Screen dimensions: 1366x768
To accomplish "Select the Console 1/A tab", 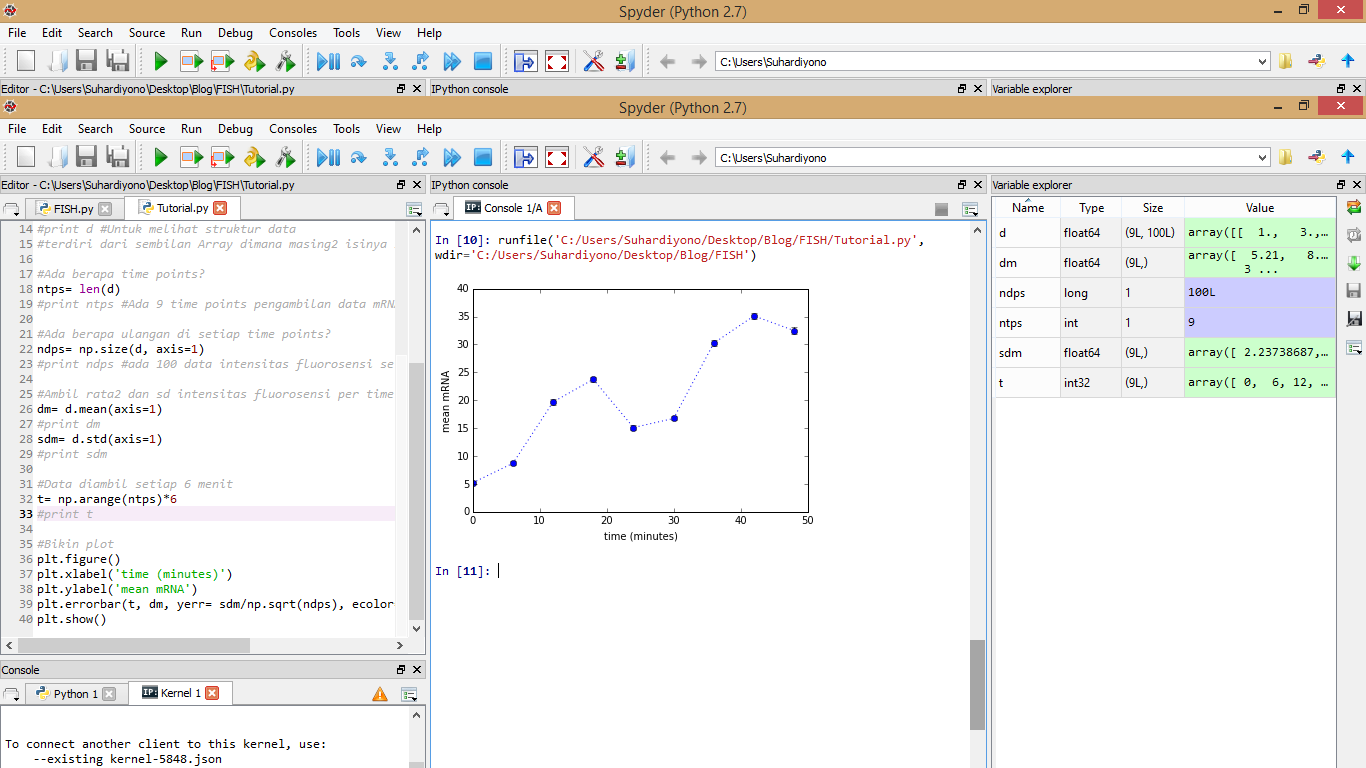I will [x=512, y=208].
